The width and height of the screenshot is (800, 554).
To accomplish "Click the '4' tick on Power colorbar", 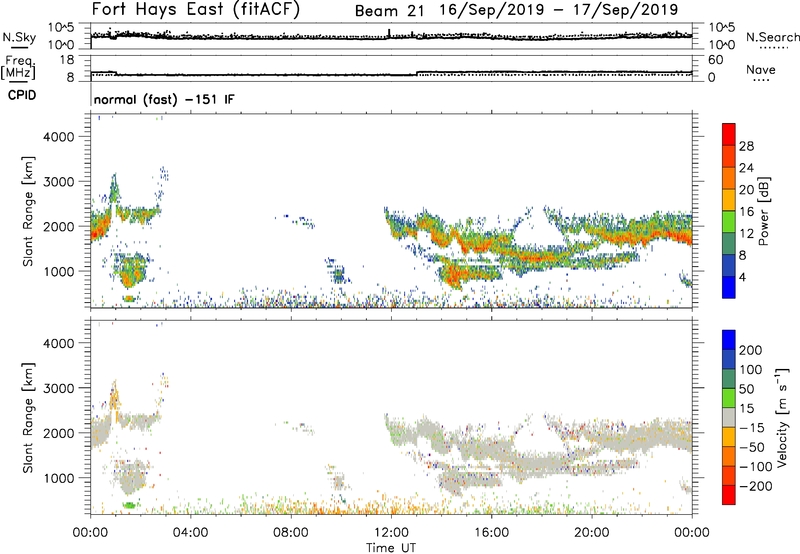I will (x=743, y=278).
